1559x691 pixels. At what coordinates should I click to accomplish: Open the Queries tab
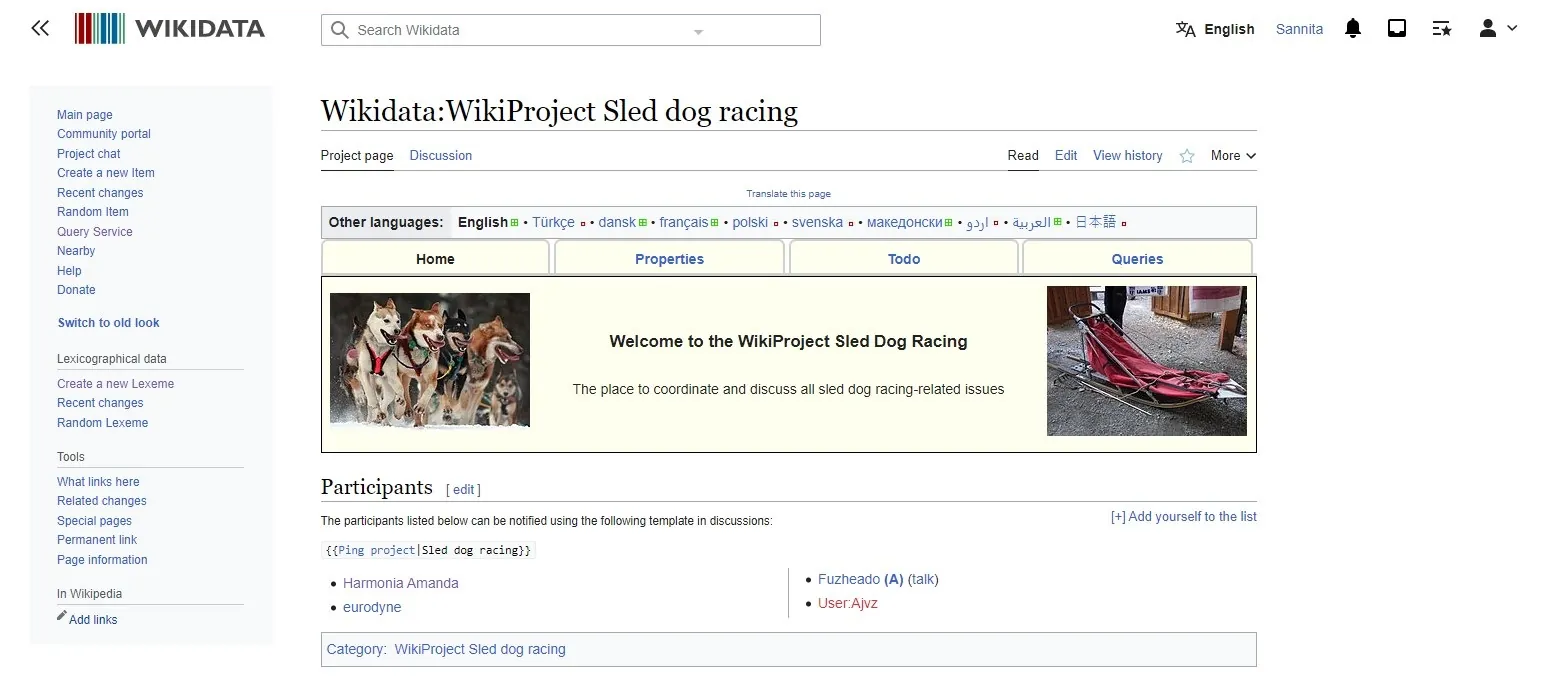point(1137,259)
